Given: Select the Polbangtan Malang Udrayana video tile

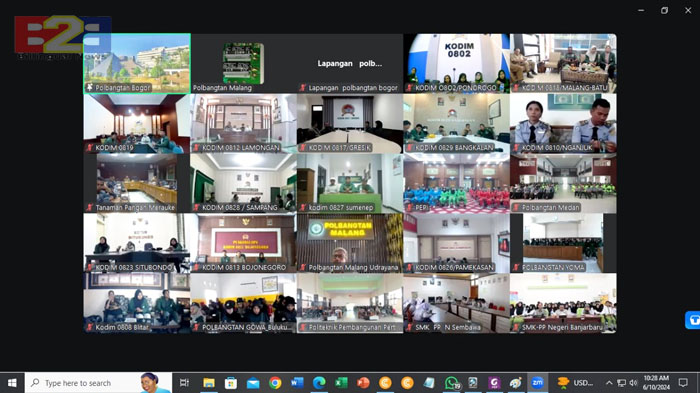Looking at the screenshot, I should (x=350, y=243).
